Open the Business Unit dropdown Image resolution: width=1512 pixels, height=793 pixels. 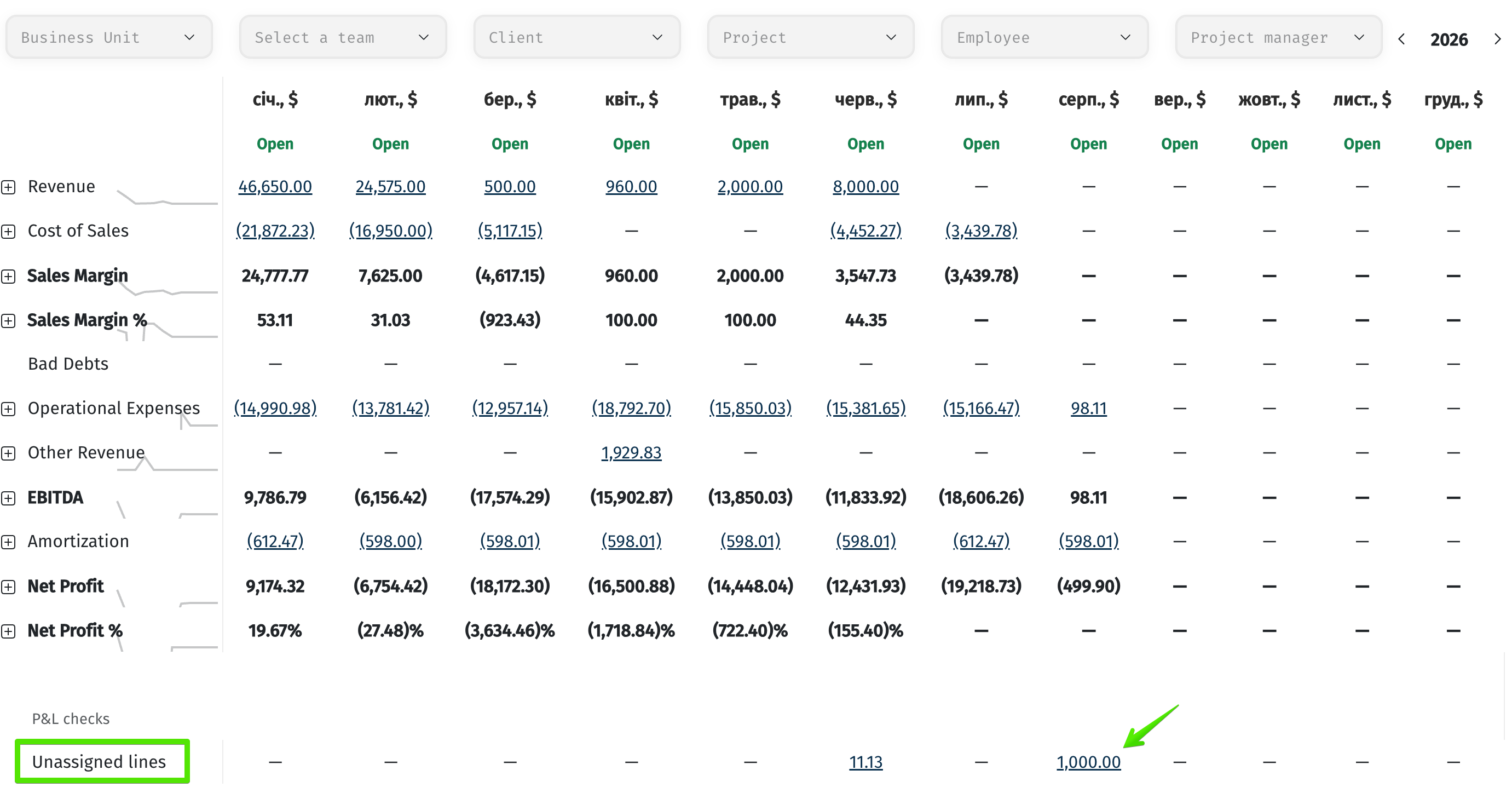point(108,37)
